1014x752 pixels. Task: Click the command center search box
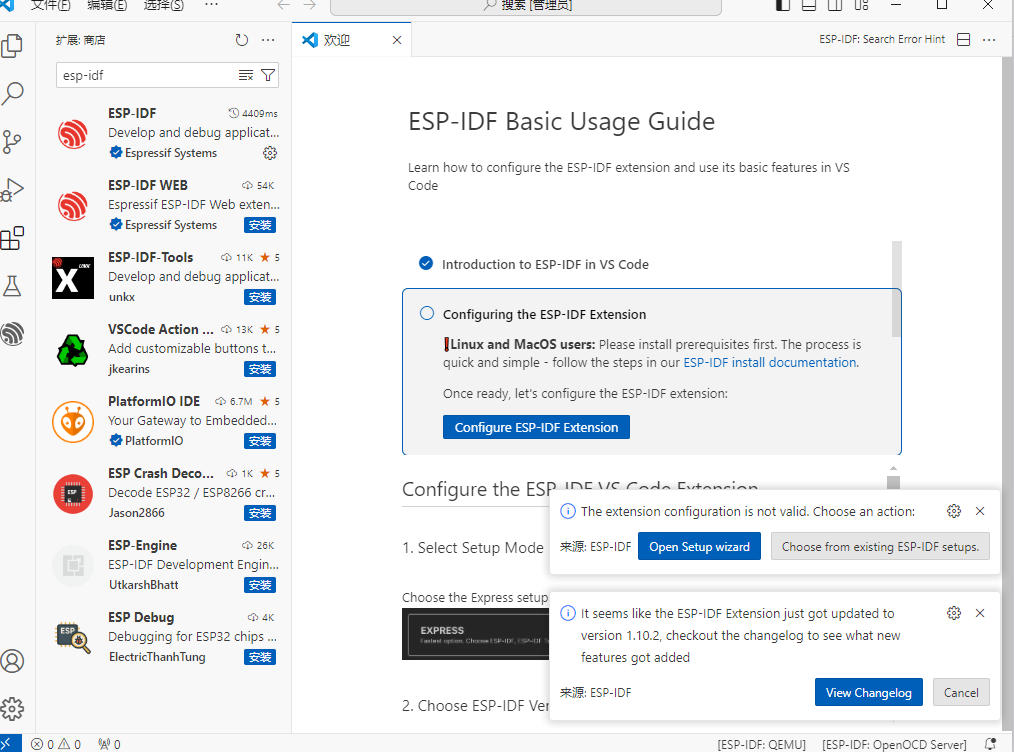pos(526,6)
